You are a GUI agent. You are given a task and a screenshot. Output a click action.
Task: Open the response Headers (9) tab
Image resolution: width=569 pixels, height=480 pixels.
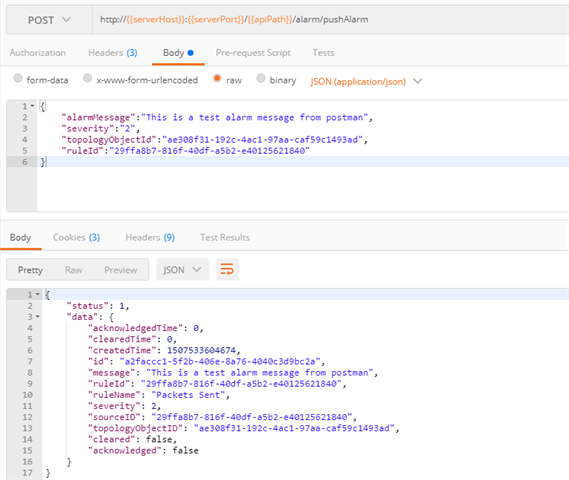click(150, 238)
